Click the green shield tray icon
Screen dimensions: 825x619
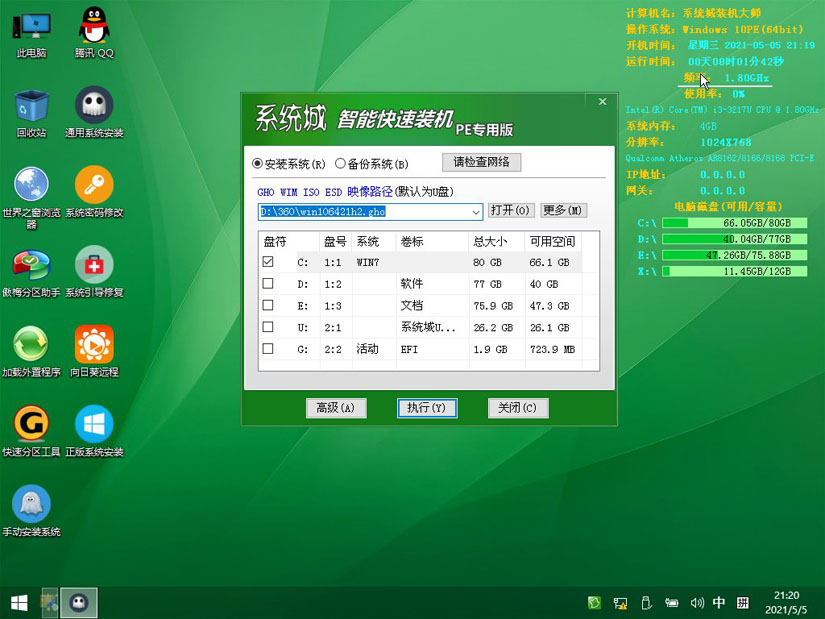tap(594, 602)
